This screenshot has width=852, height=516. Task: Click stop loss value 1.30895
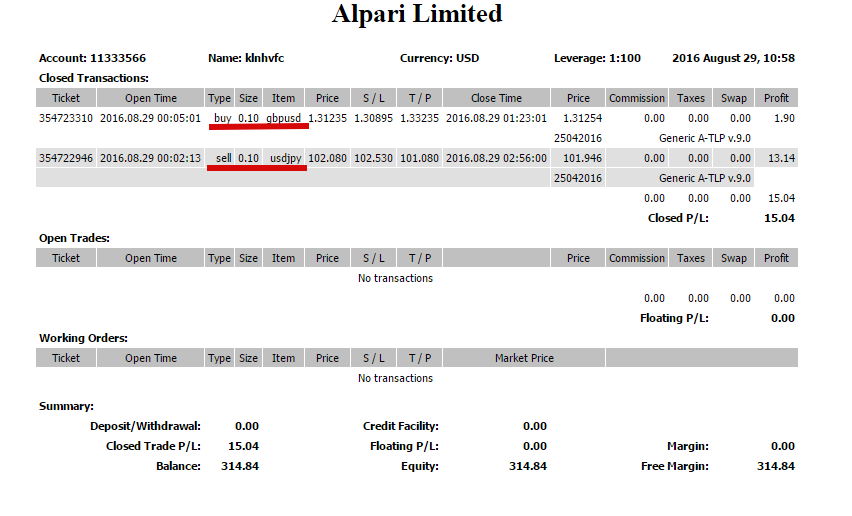[x=373, y=118]
